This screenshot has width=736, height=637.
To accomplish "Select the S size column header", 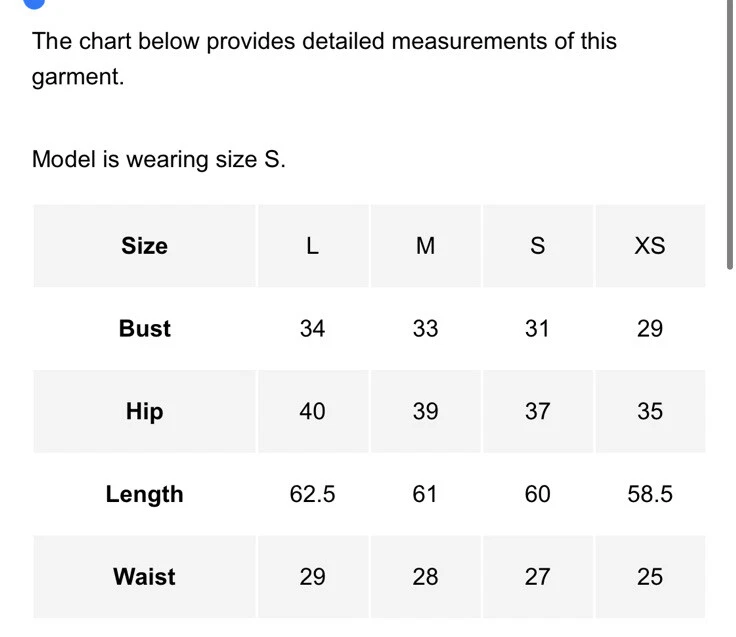I will [x=537, y=246].
